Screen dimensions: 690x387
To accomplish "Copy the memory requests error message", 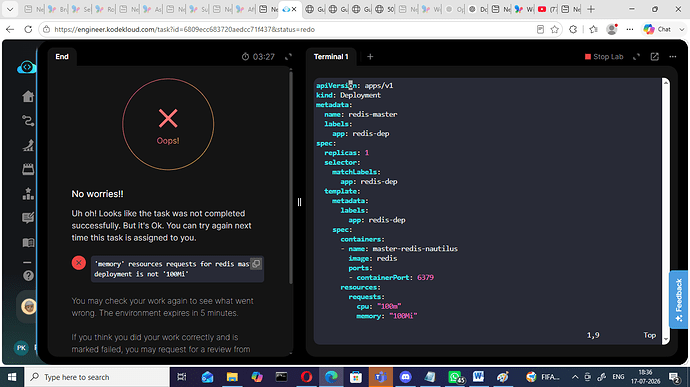I will point(256,264).
